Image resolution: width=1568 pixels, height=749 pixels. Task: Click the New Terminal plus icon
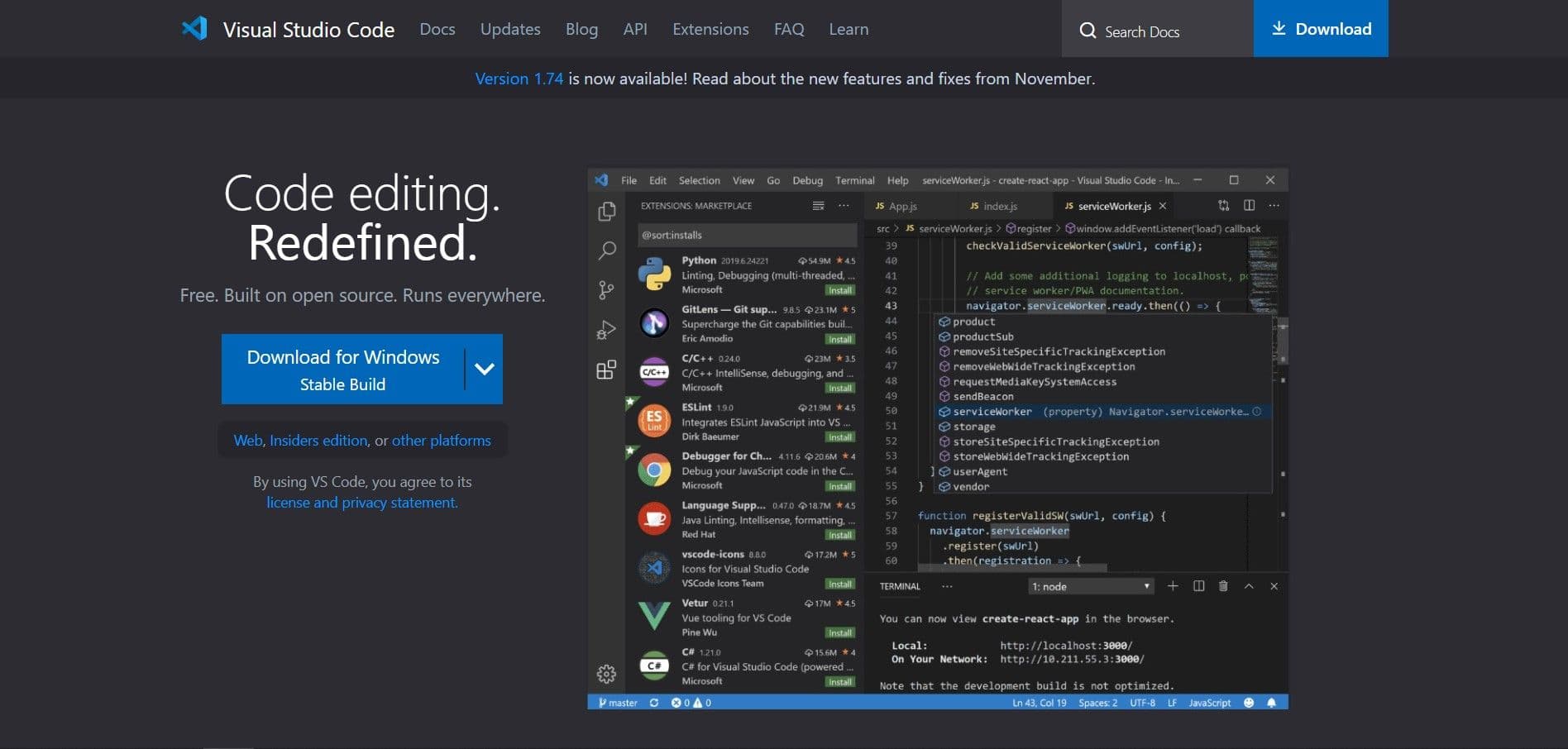tap(1173, 585)
